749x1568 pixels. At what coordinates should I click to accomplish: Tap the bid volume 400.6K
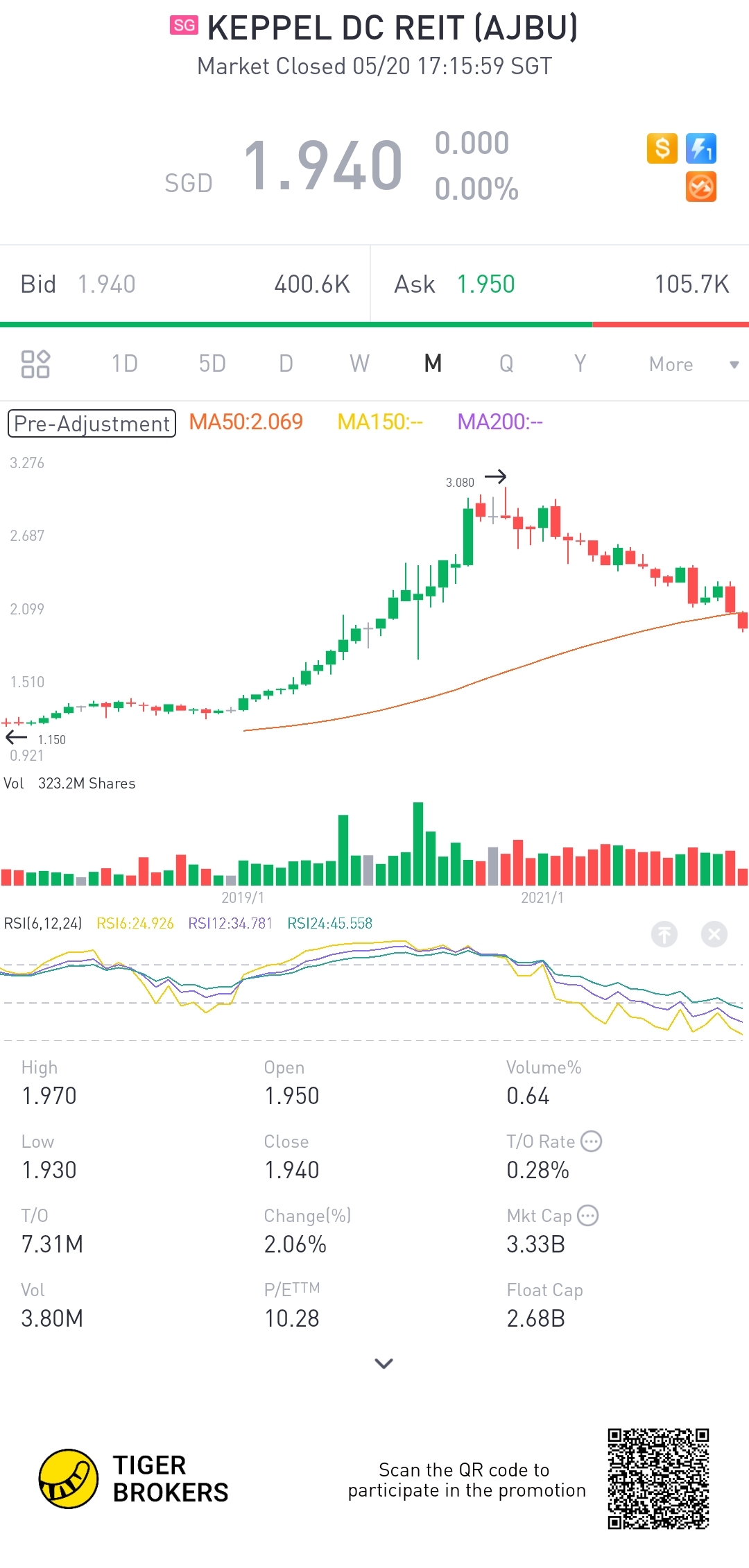click(x=312, y=284)
